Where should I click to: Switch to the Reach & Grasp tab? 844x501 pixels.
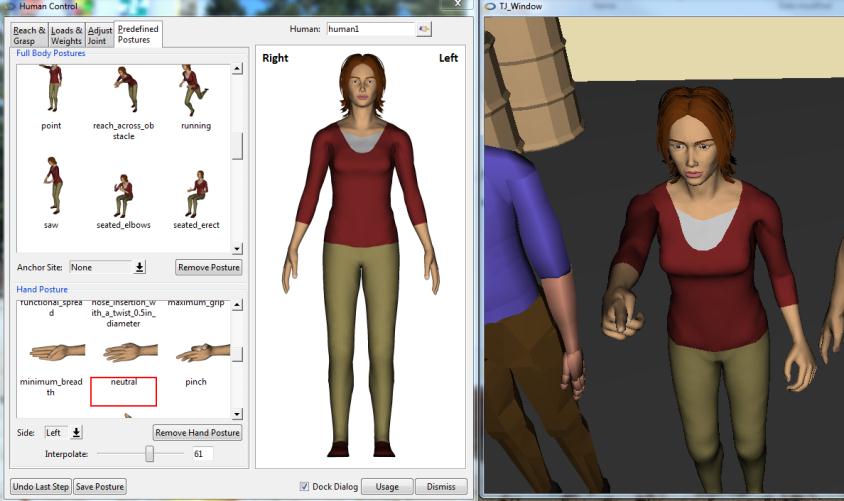coord(28,35)
